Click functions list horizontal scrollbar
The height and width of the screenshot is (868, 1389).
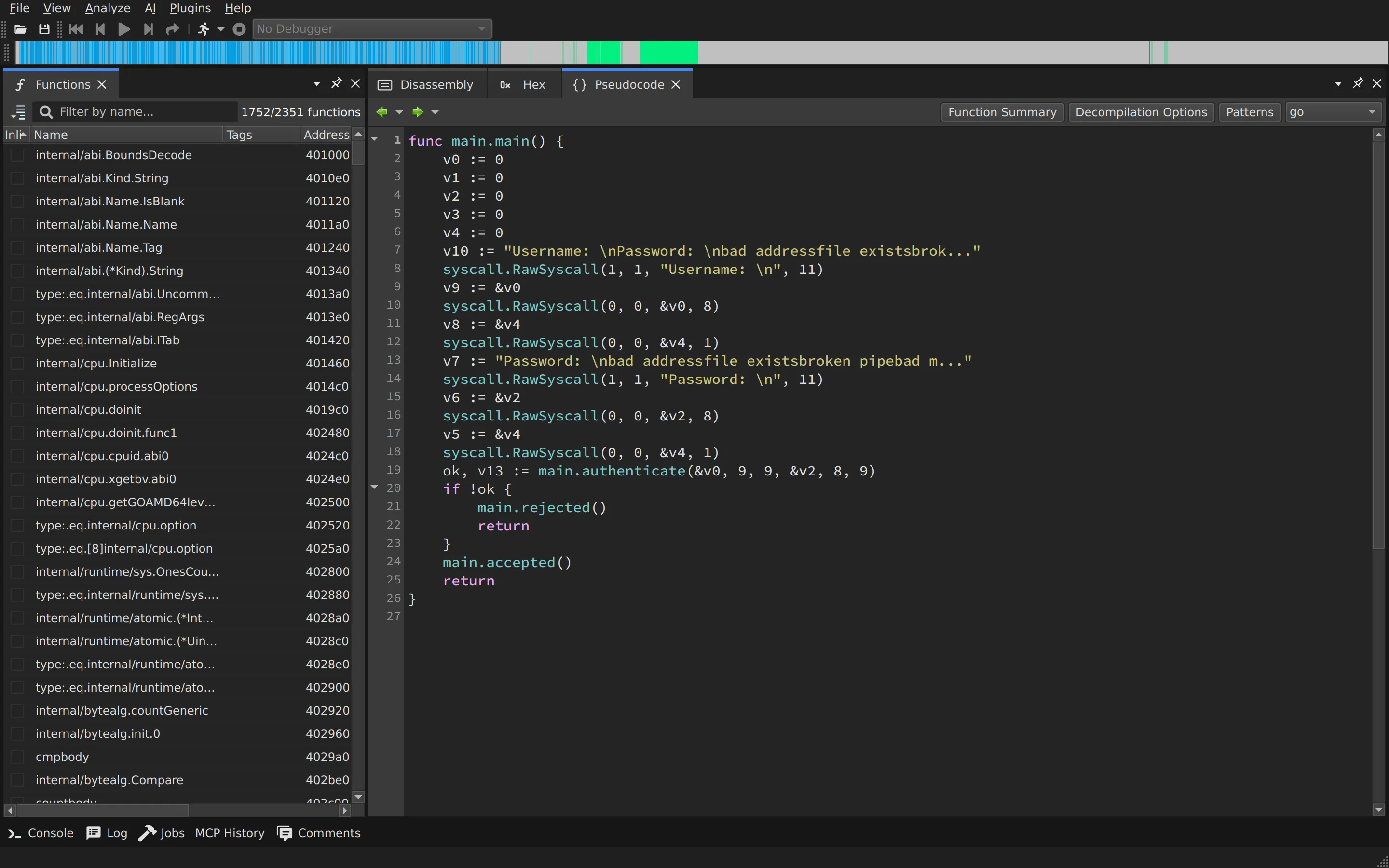[x=103, y=811]
